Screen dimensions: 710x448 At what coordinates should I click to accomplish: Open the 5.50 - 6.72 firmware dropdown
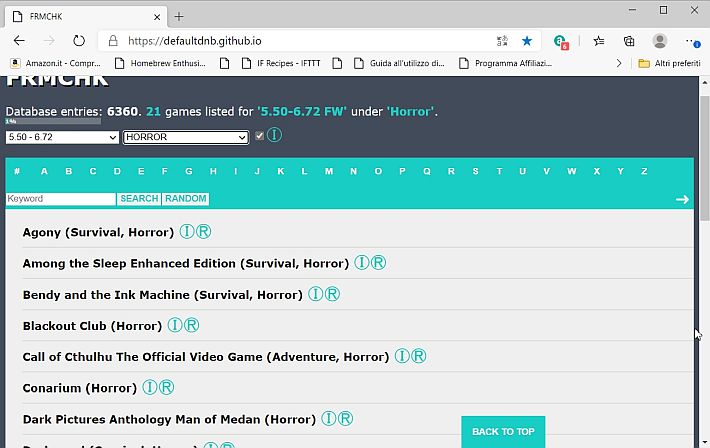(x=62, y=137)
